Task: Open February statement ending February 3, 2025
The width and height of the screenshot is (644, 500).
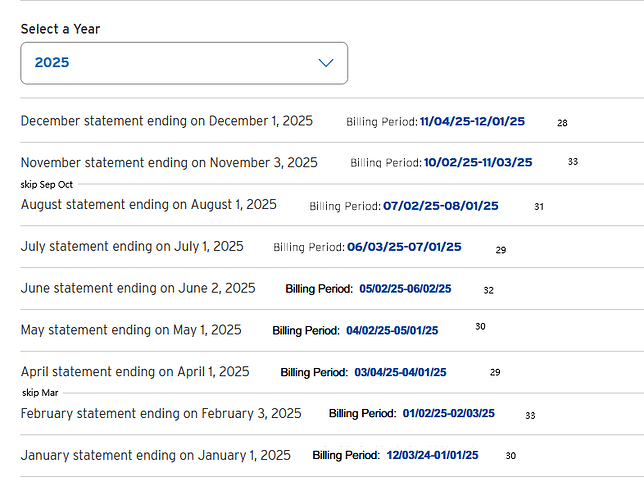Action: (x=160, y=413)
